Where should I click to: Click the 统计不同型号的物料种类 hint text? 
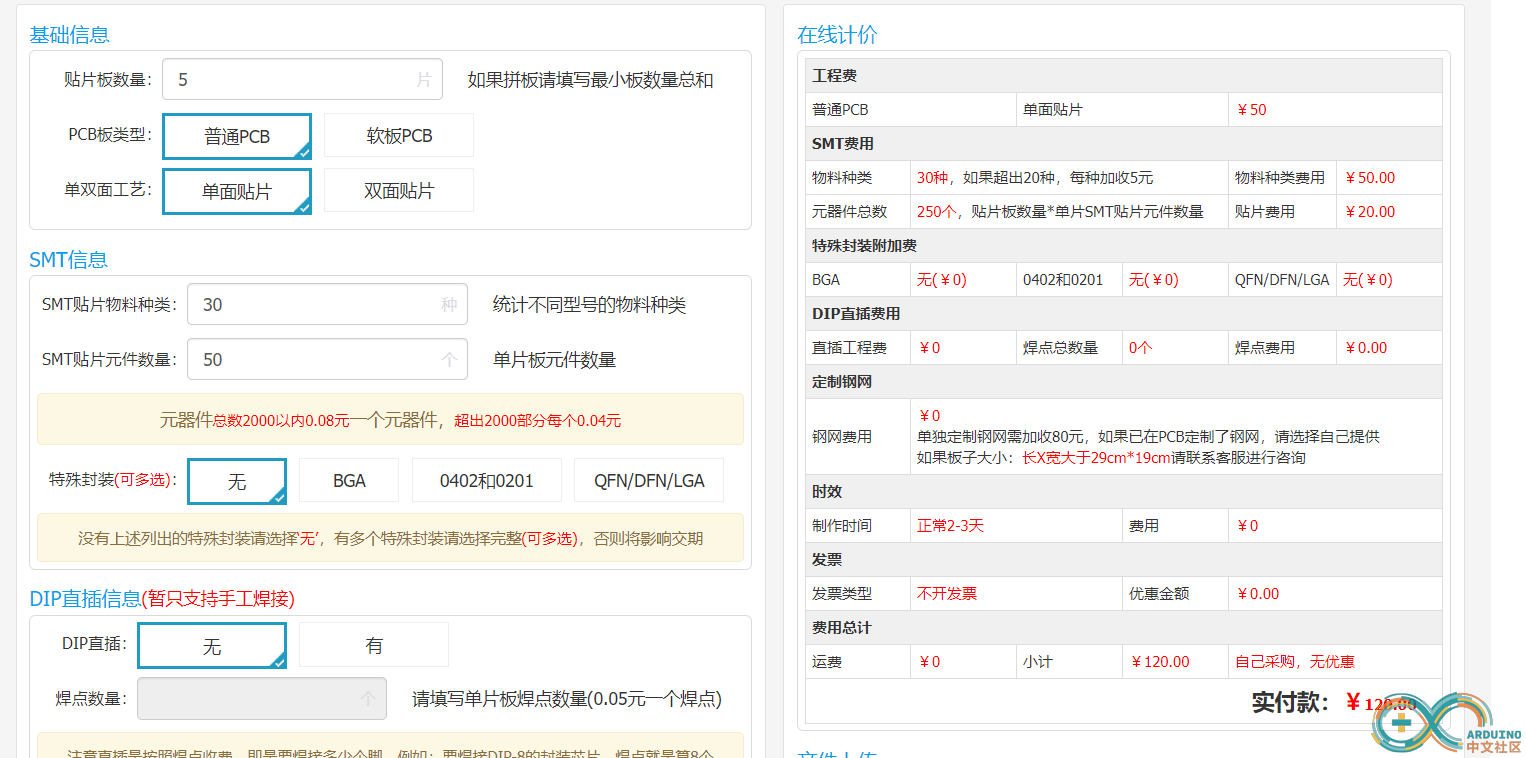tap(589, 305)
